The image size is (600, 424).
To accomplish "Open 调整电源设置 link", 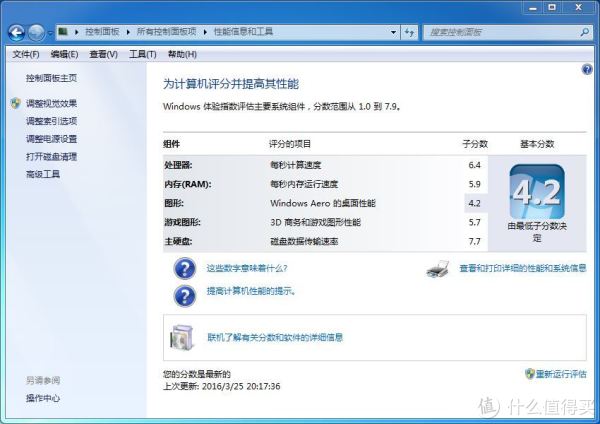I will coord(51,139).
